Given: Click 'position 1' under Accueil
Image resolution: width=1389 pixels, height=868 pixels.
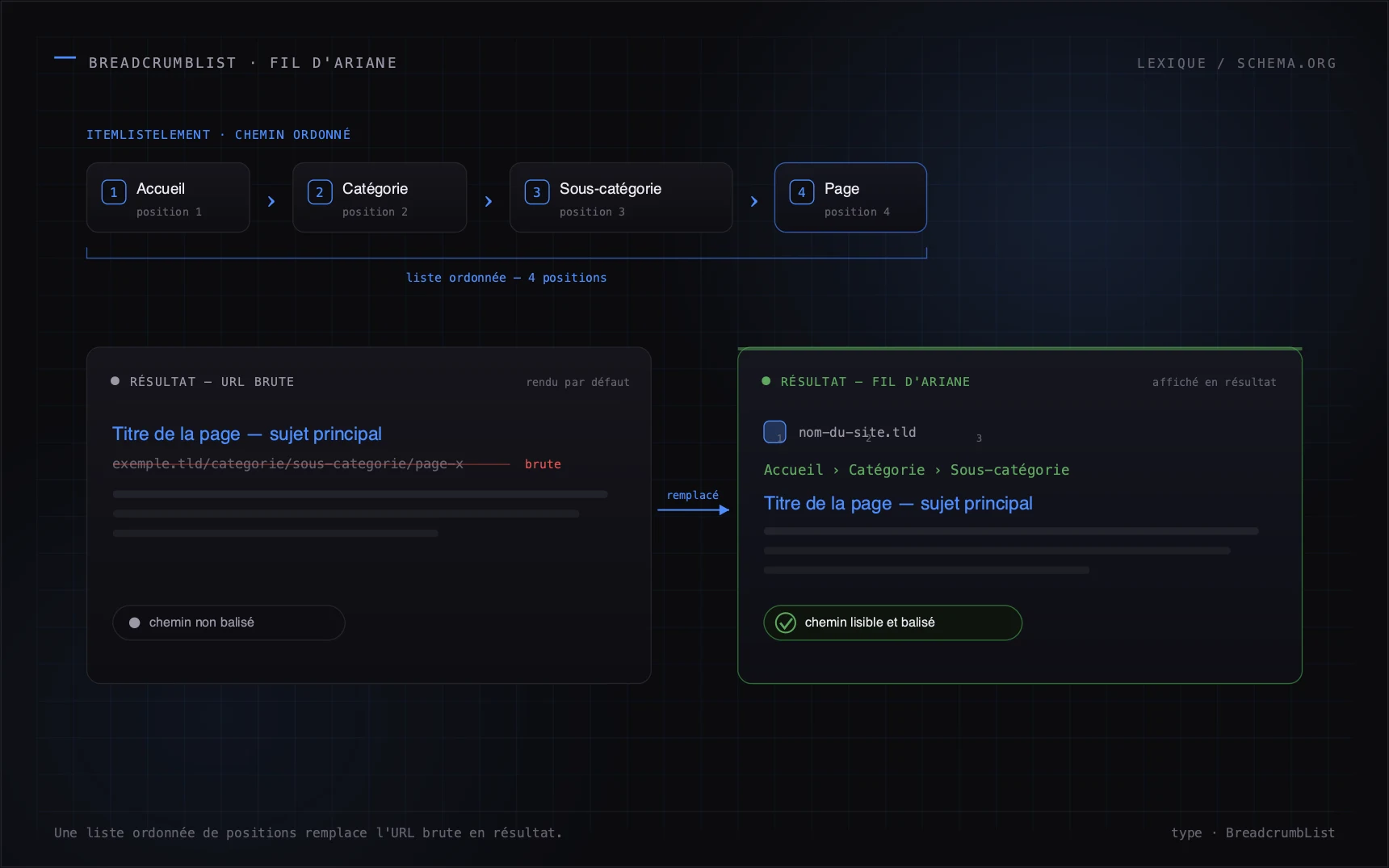Looking at the screenshot, I should point(170,212).
